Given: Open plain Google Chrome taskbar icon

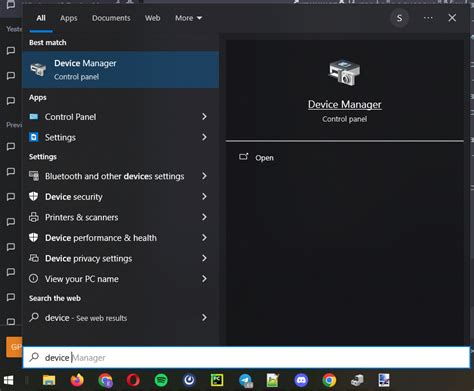Looking at the screenshot, I should [329, 380].
